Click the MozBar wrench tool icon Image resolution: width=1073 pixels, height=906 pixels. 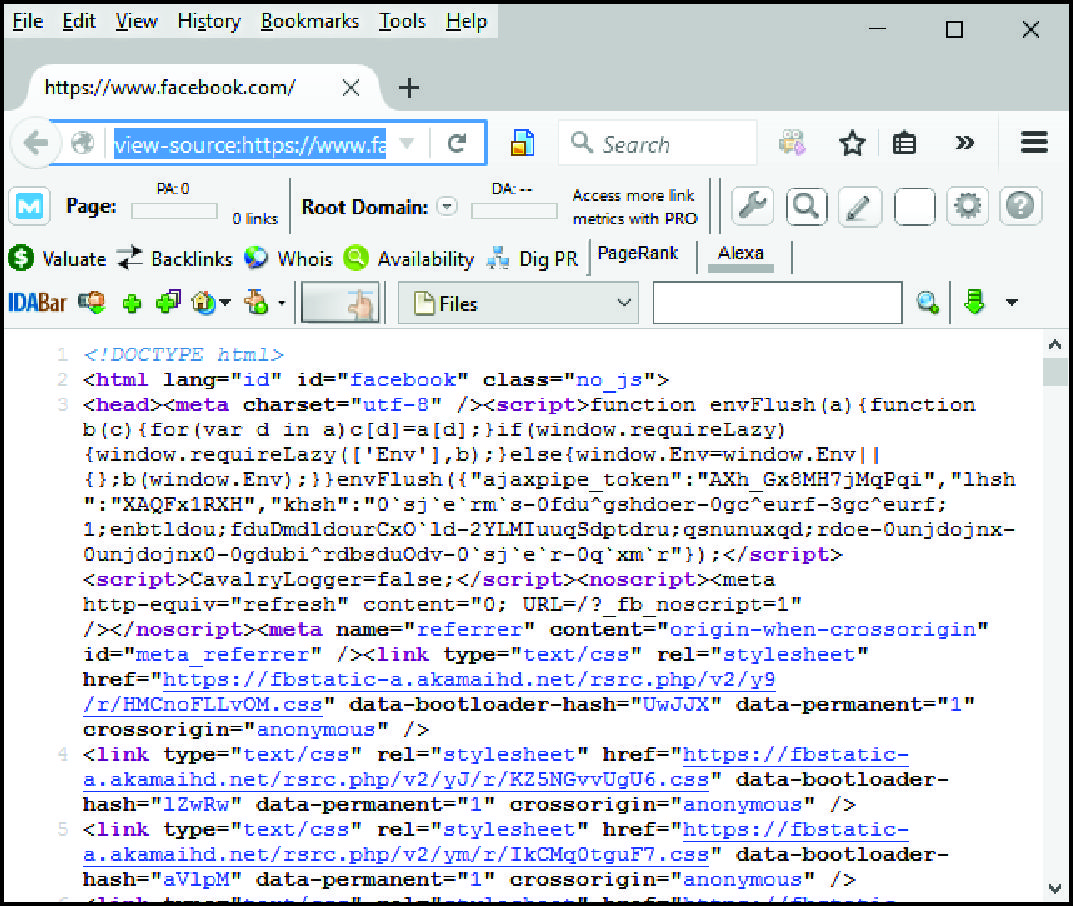[752, 206]
